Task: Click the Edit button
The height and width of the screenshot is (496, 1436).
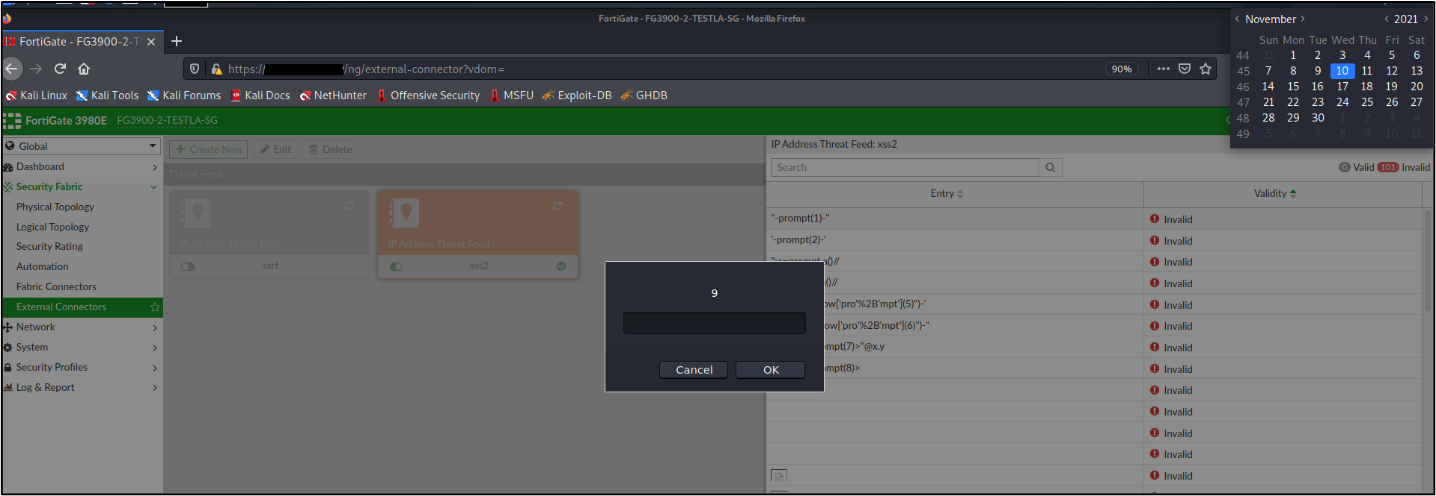Action: [x=276, y=149]
